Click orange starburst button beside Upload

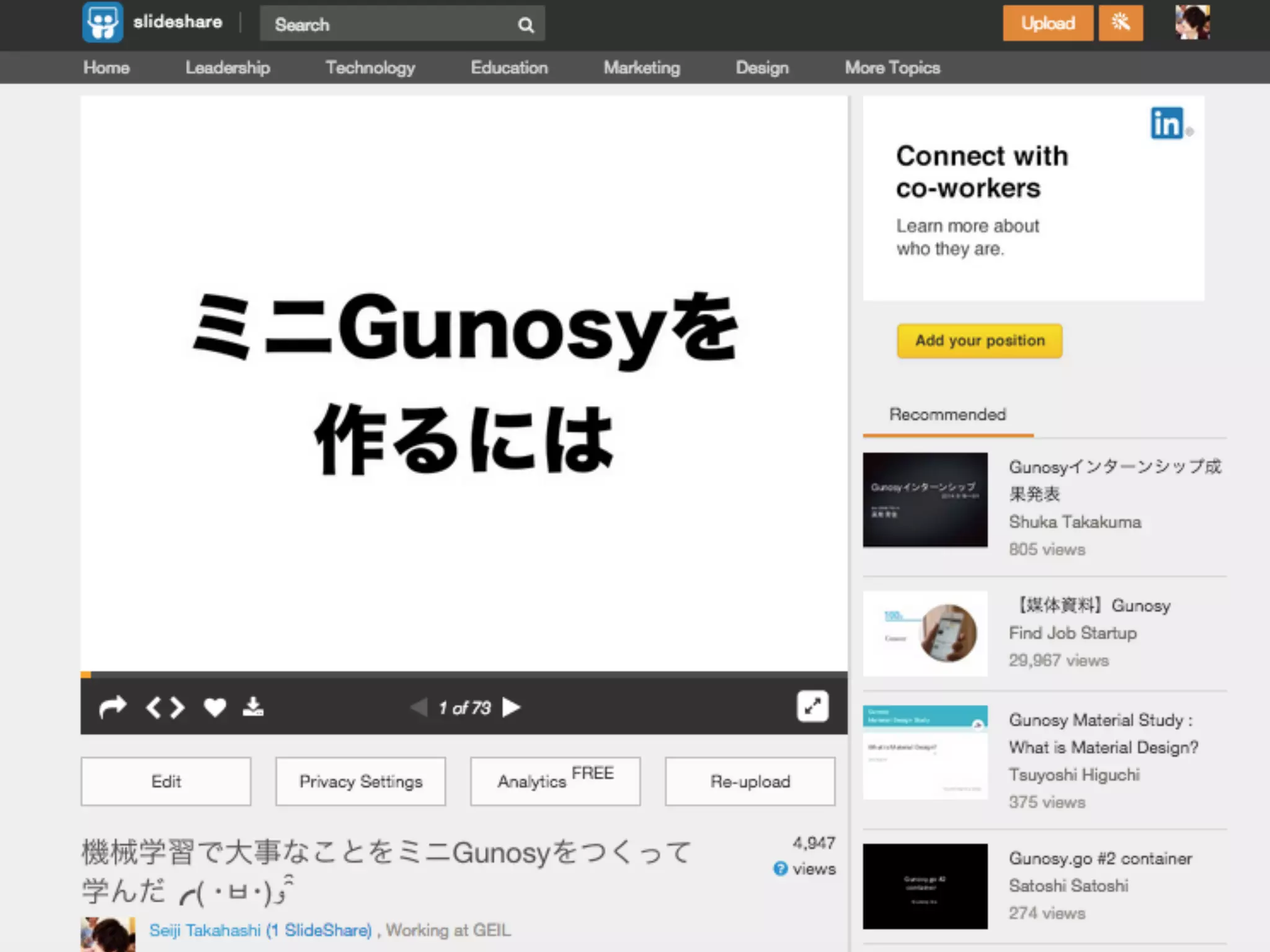[x=1120, y=24]
